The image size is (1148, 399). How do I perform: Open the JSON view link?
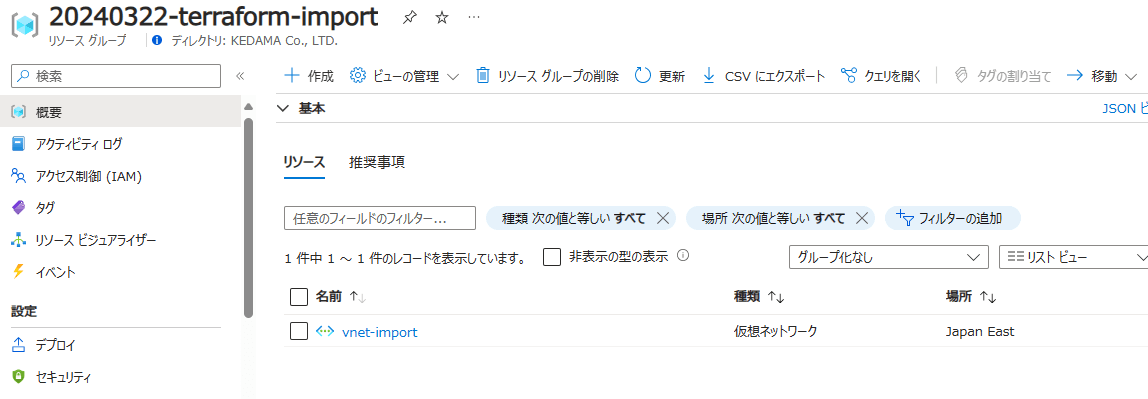[1125, 108]
